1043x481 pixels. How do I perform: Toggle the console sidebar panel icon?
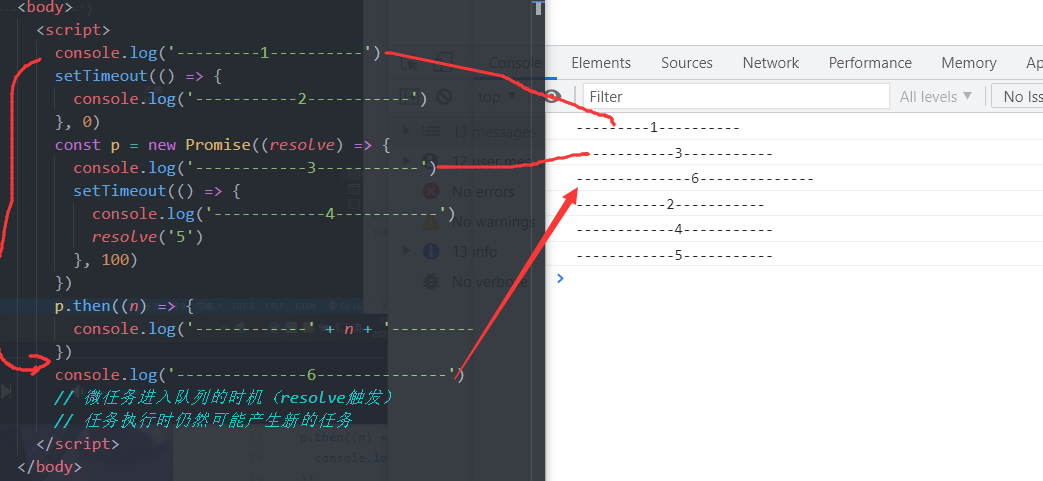point(410,96)
